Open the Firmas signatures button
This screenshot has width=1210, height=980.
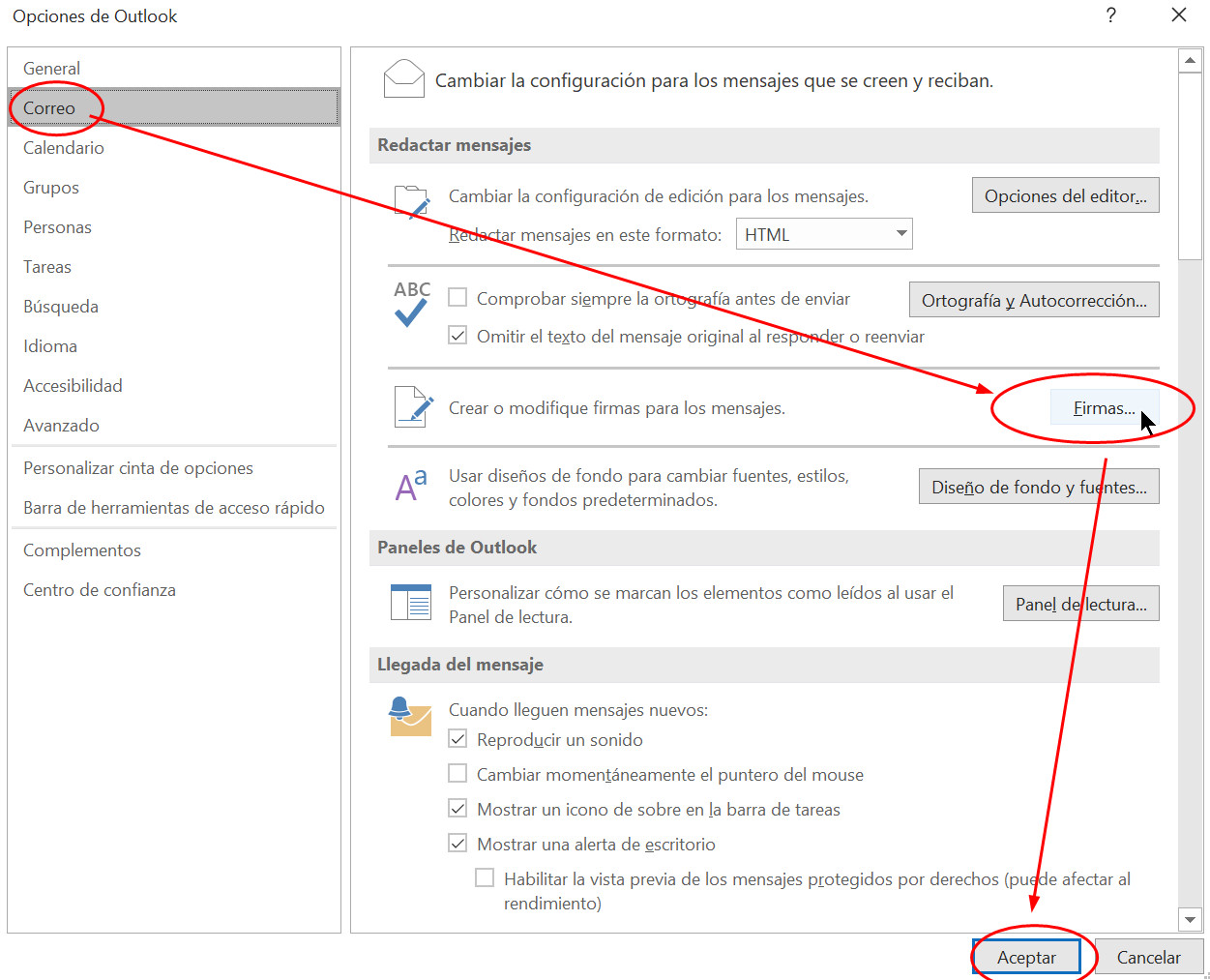click(x=1104, y=408)
